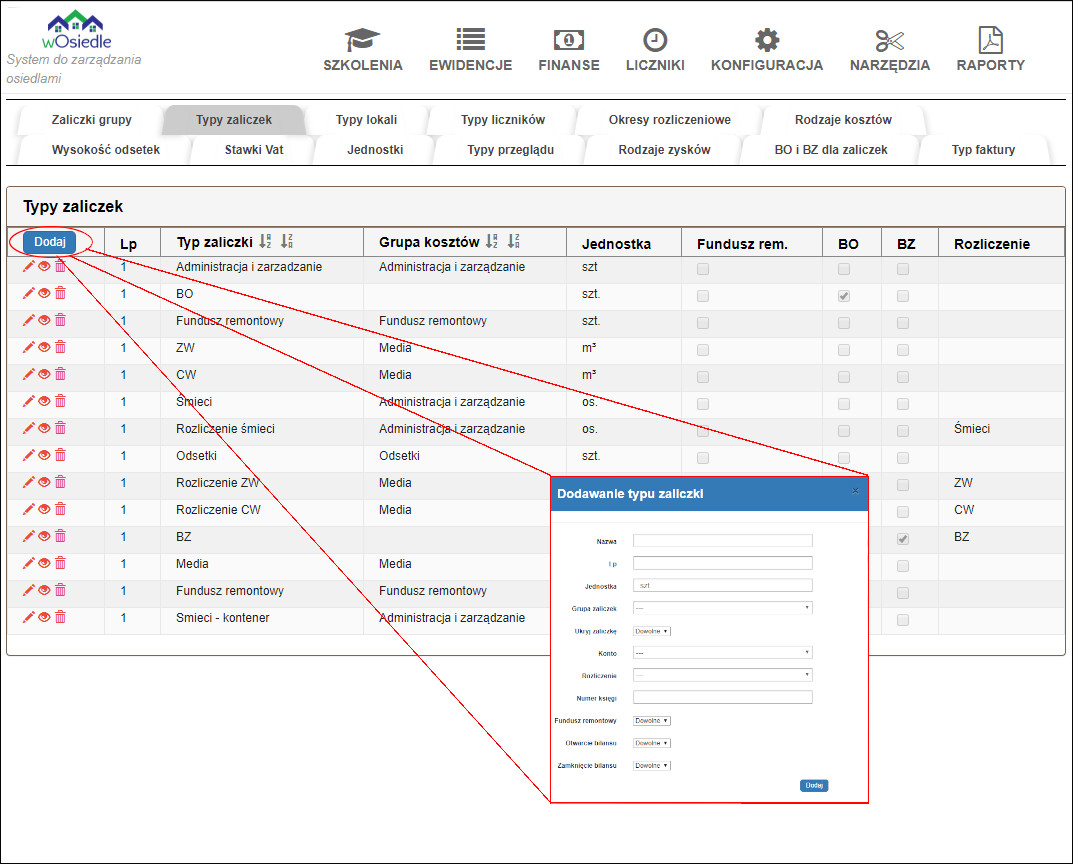Open the LICZNIKI clock icon
The image size is (1073, 864).
pyautogui.click(x=655, y=40)
